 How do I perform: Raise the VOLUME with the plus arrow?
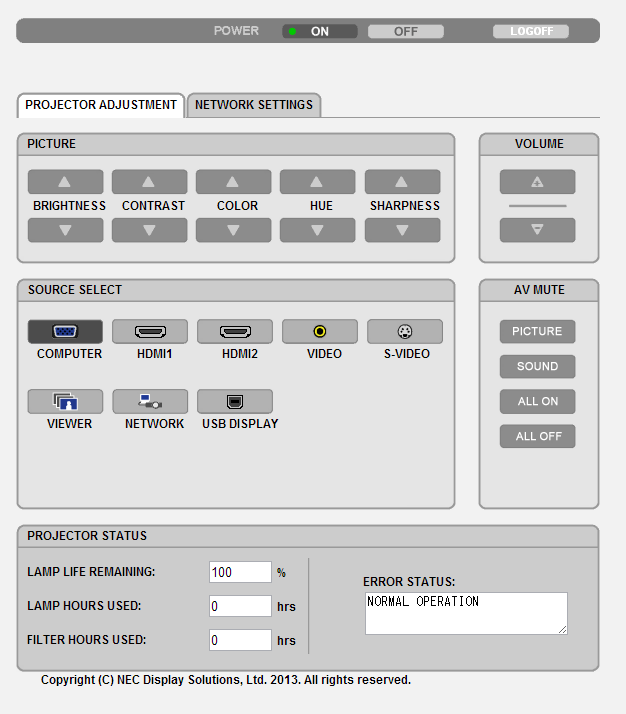pos(537,182)
